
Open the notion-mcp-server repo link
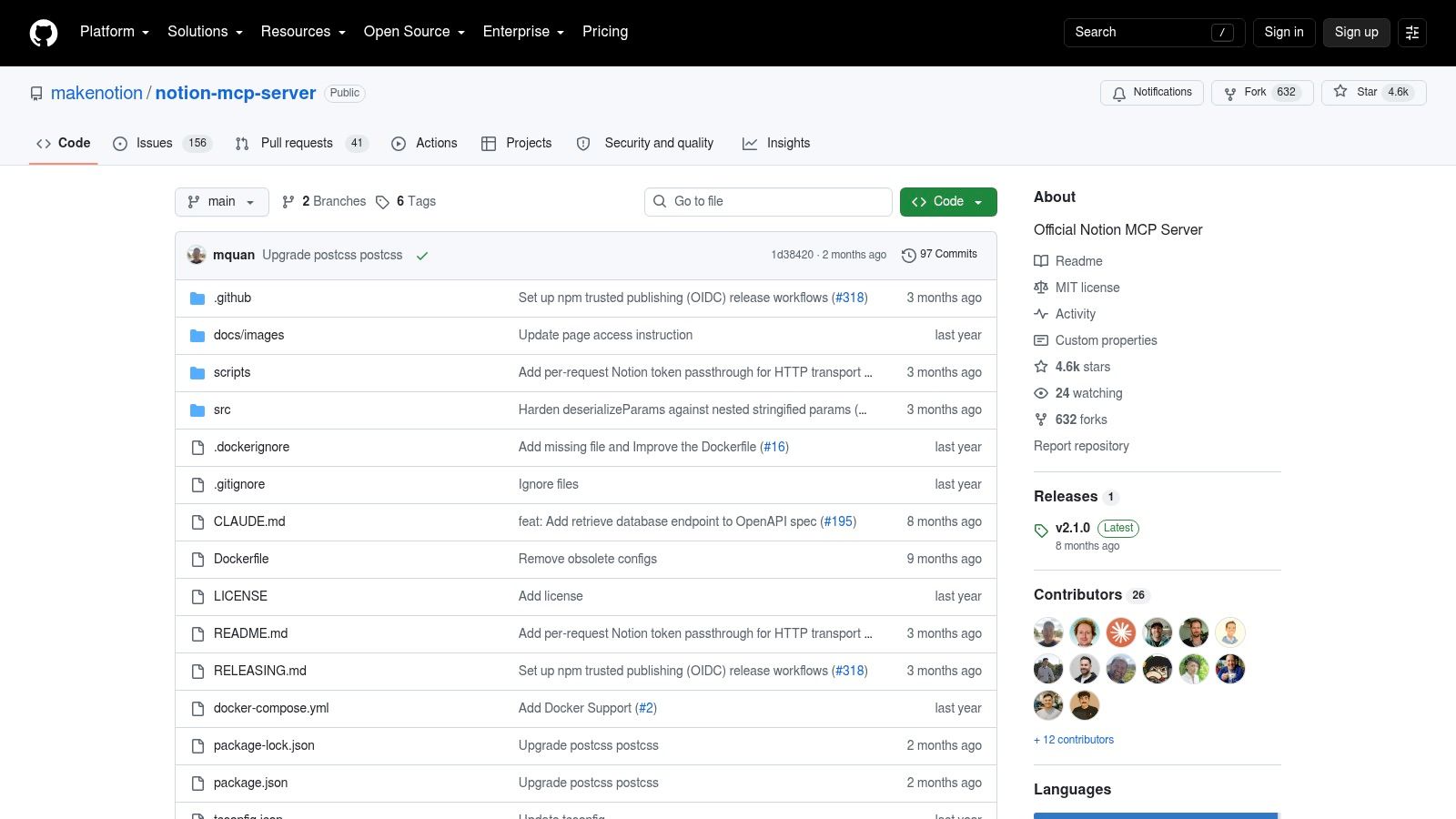click(x=236, y=93)
